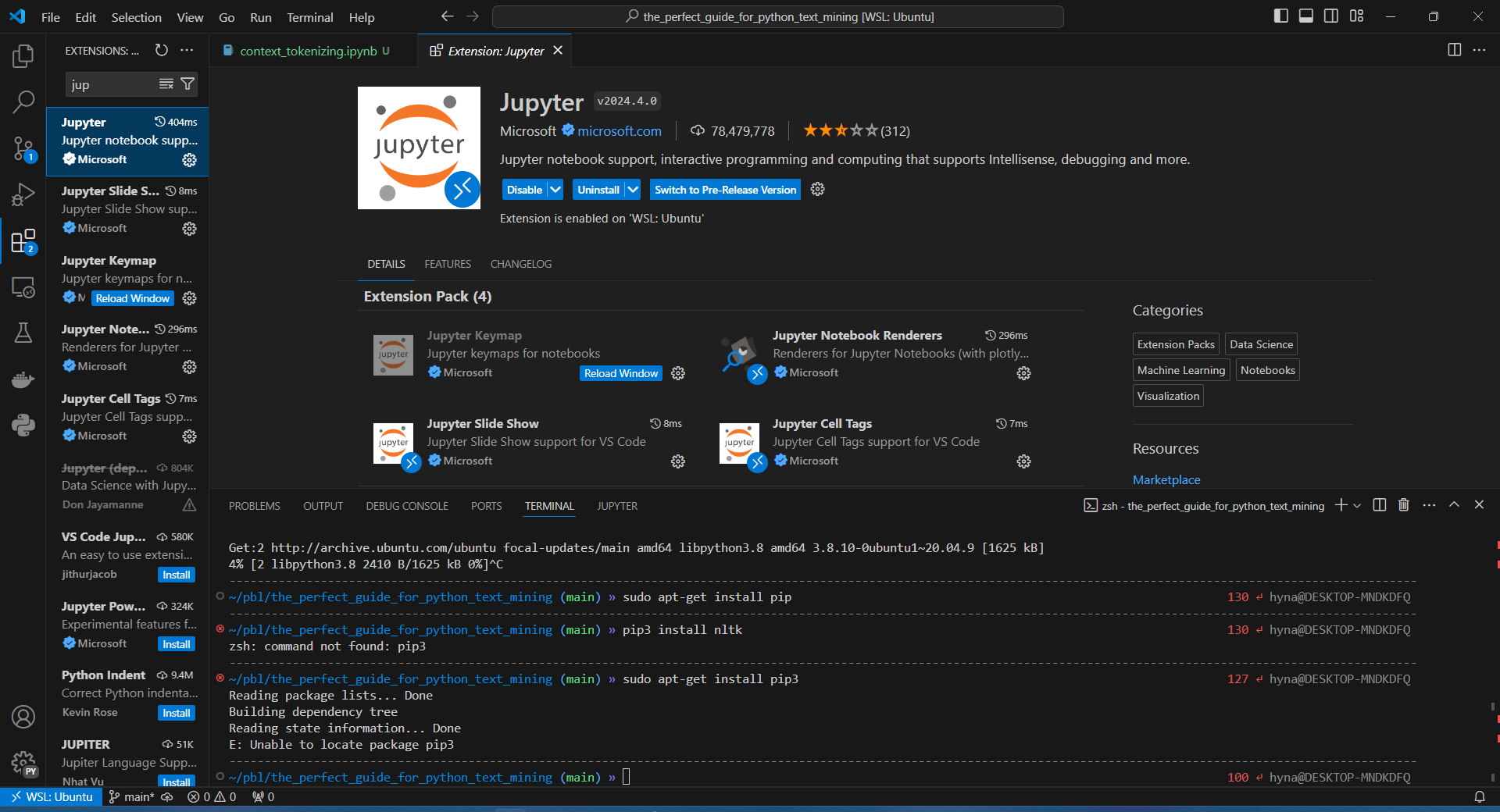The image size is (1500, 812).
Task: Open the Marketplace resource link
Action: (1166, 479)
